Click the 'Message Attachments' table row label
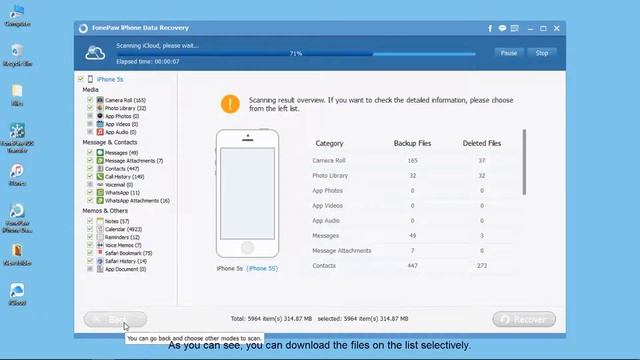 [342, 251]
